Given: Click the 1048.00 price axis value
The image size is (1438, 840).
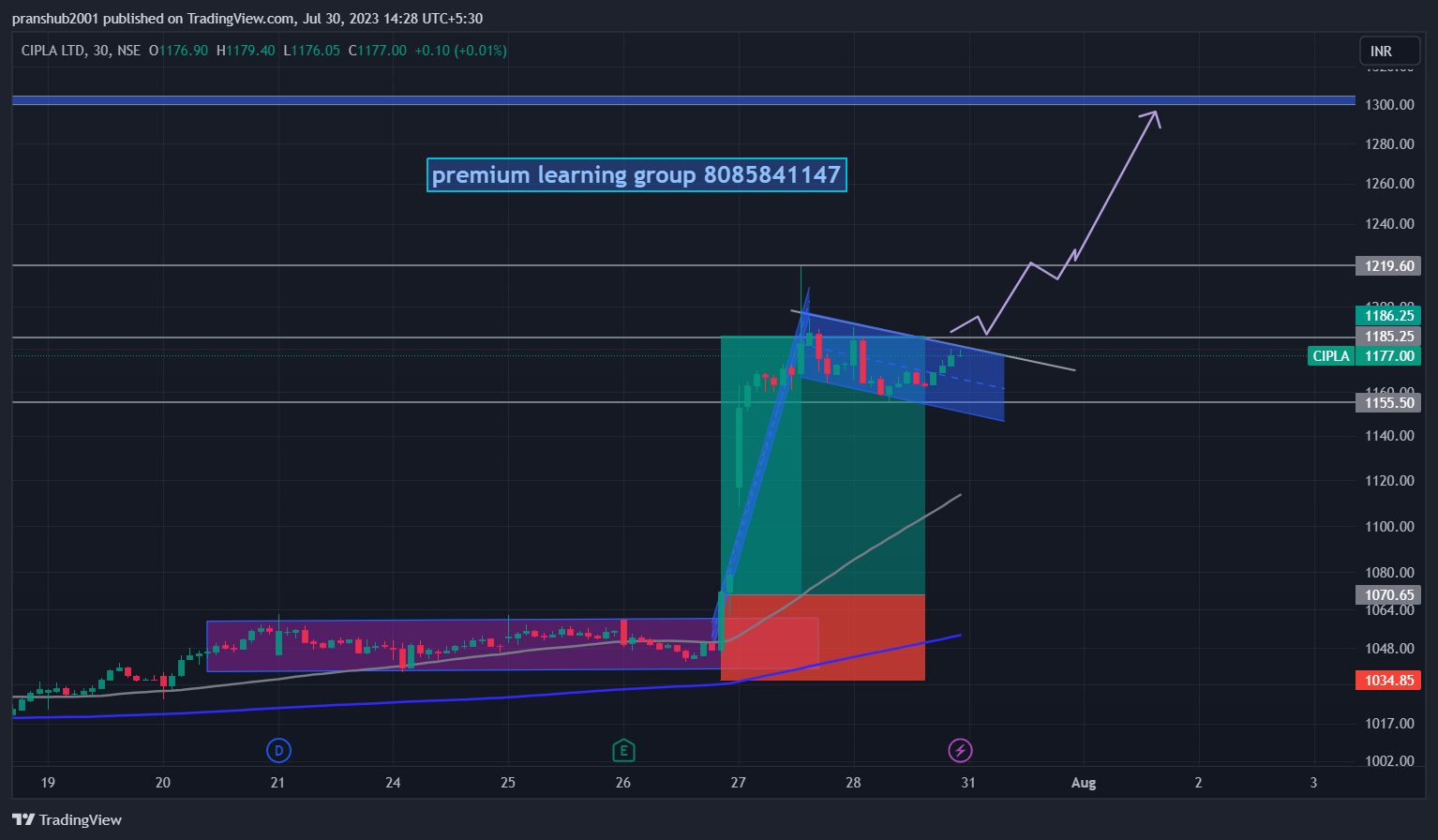Looking at the screenshot, I should (x=1390, y=648).
